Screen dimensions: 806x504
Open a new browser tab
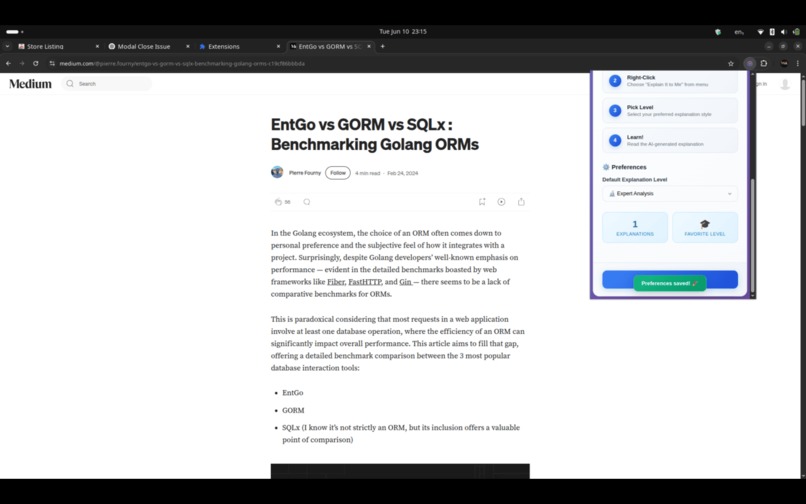click(382, 46)
